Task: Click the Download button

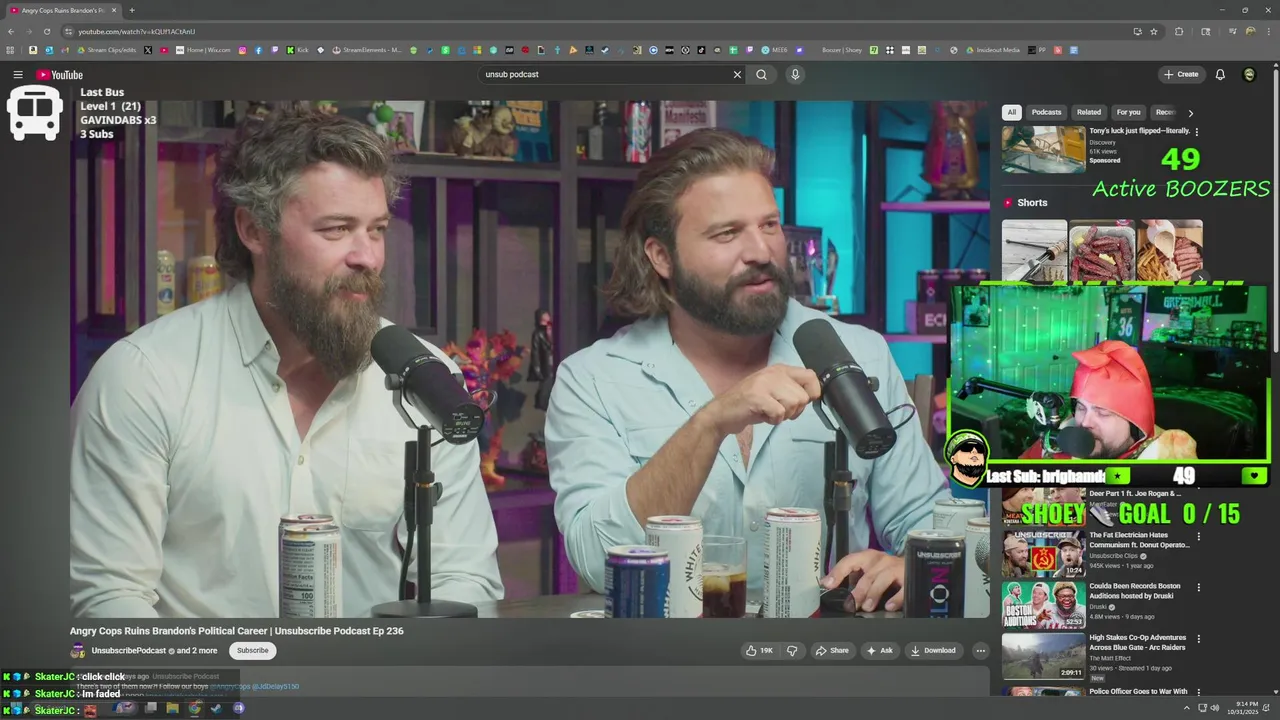Action: coord(933,651)
